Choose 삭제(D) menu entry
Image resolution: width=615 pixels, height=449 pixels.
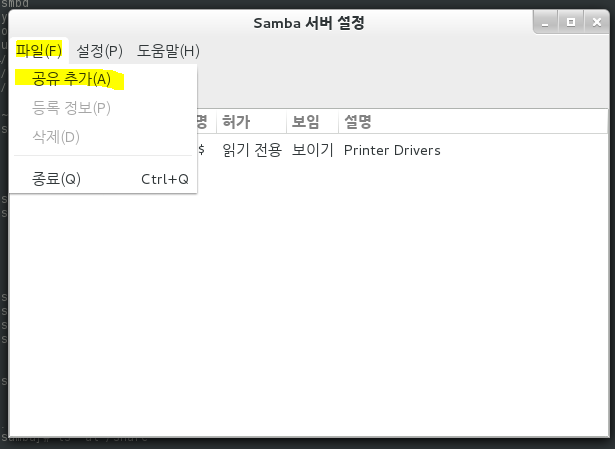103,137
